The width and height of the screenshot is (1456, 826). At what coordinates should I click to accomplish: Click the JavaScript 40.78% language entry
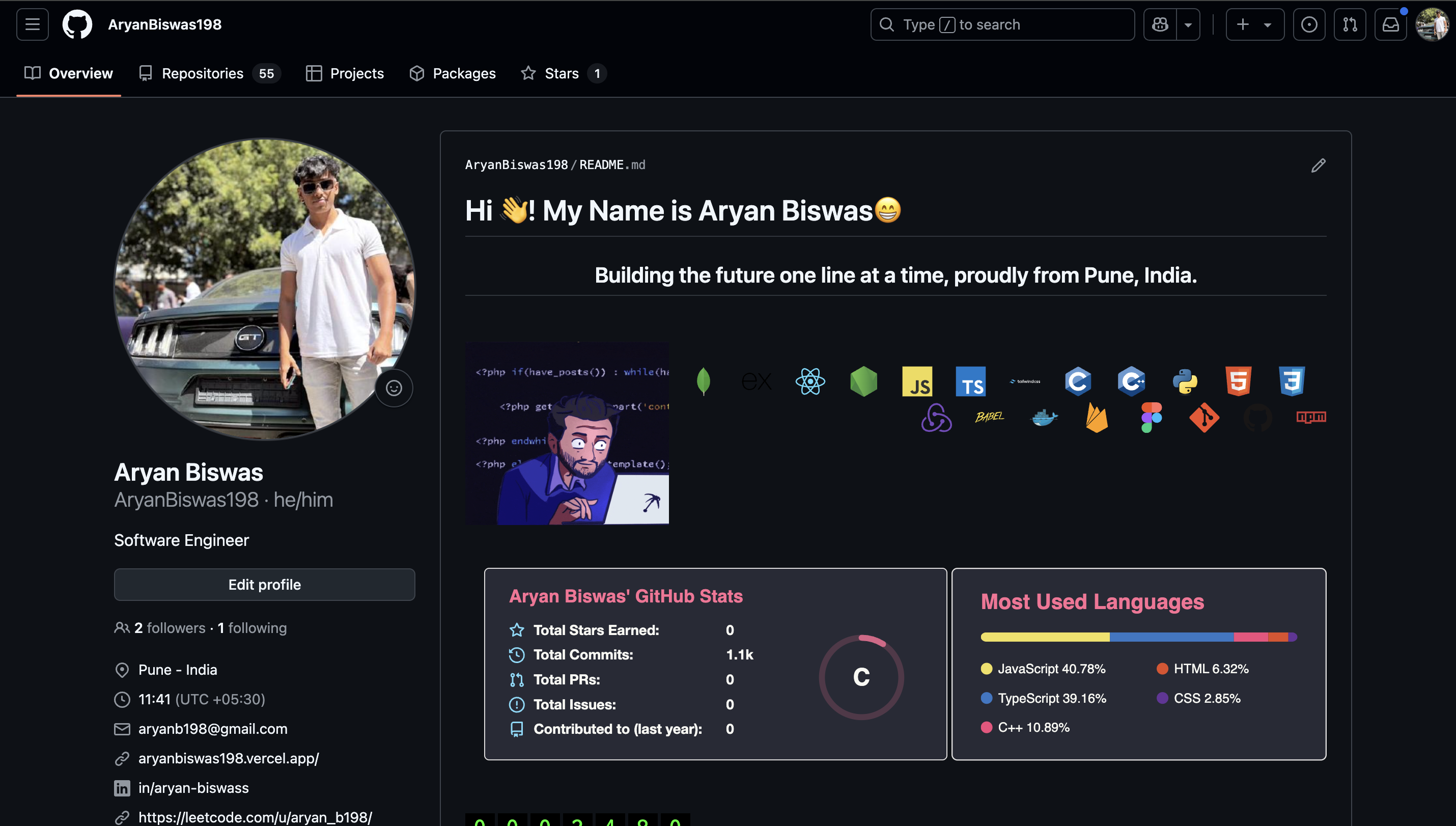tap(1043, 669)
